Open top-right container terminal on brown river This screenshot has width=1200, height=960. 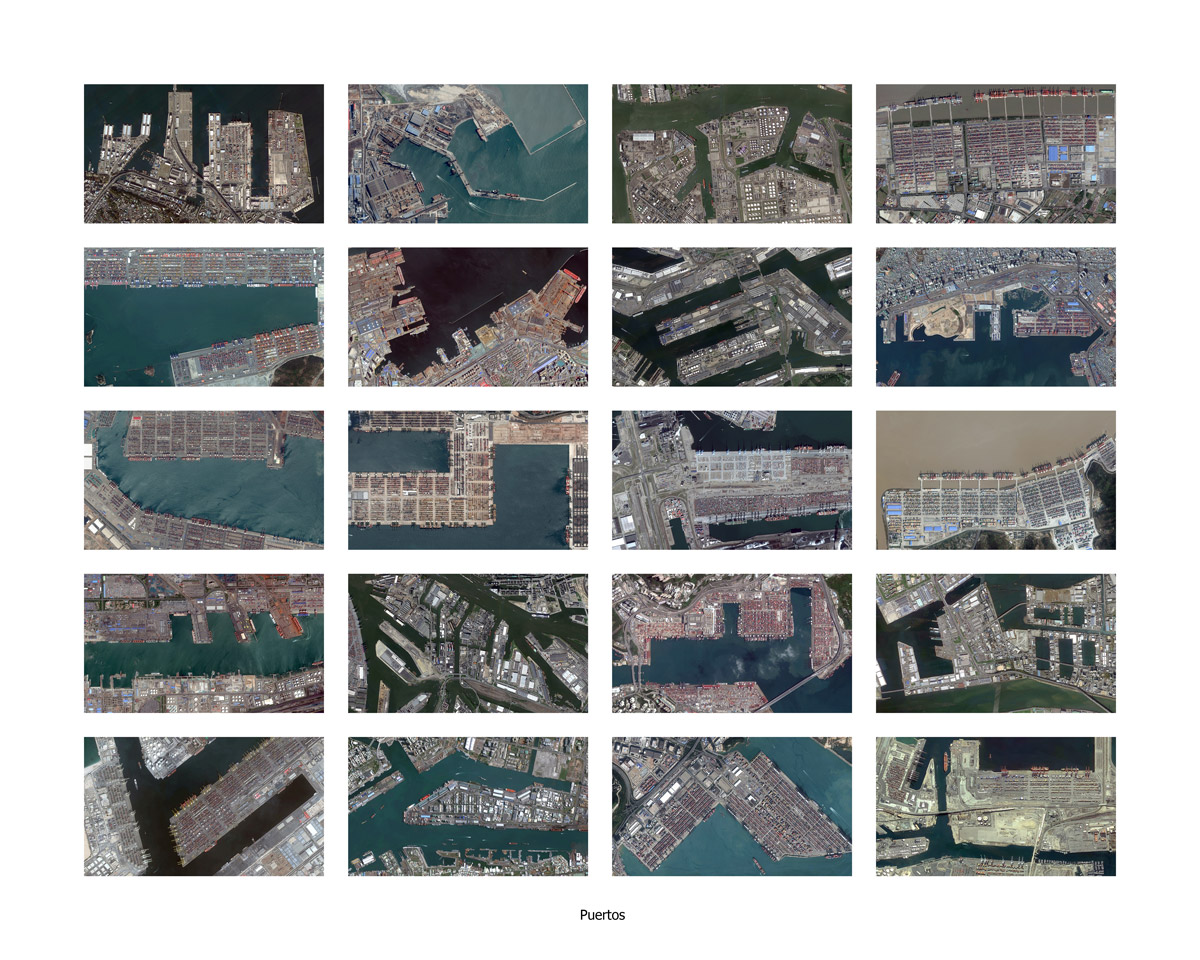tap(995, 153)
